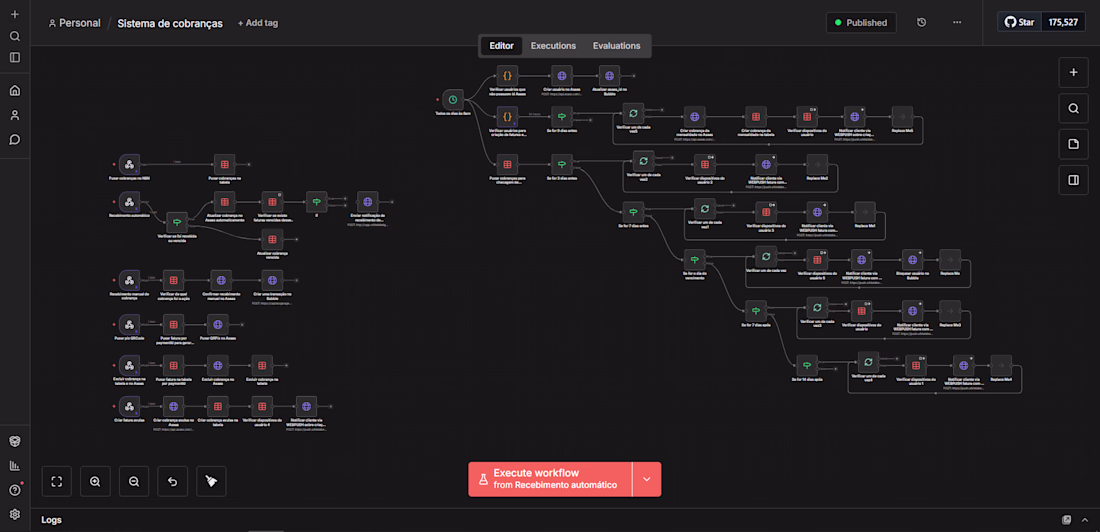Click the add node plus button on canvas
This screenshot has height=532, width=1100.
tap(1073, 72)
